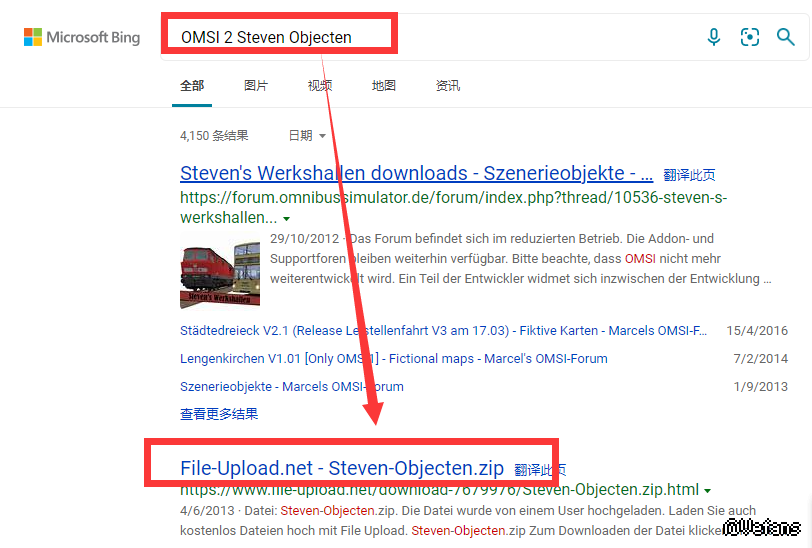Screen dimensions: 812x548
Task: Open visual search camera icon
Action: pos(749,37)
